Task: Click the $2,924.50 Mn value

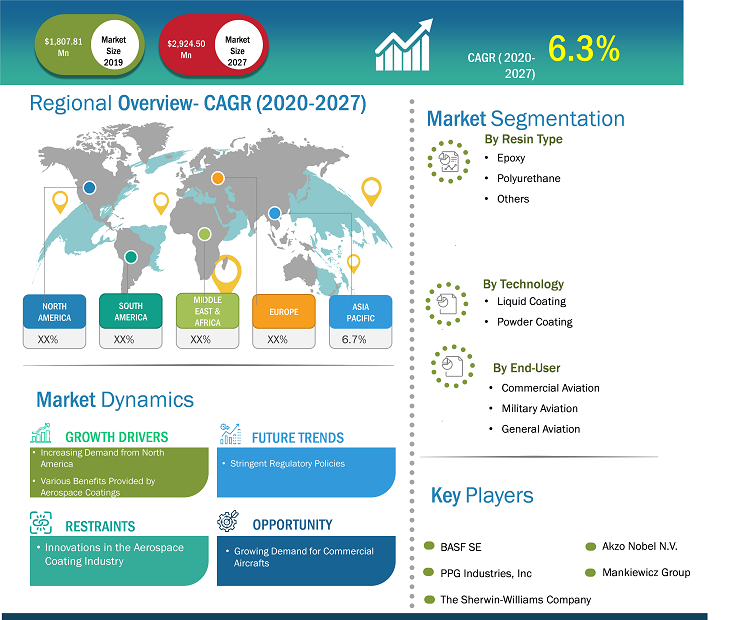Action: [x=186, y=49]
